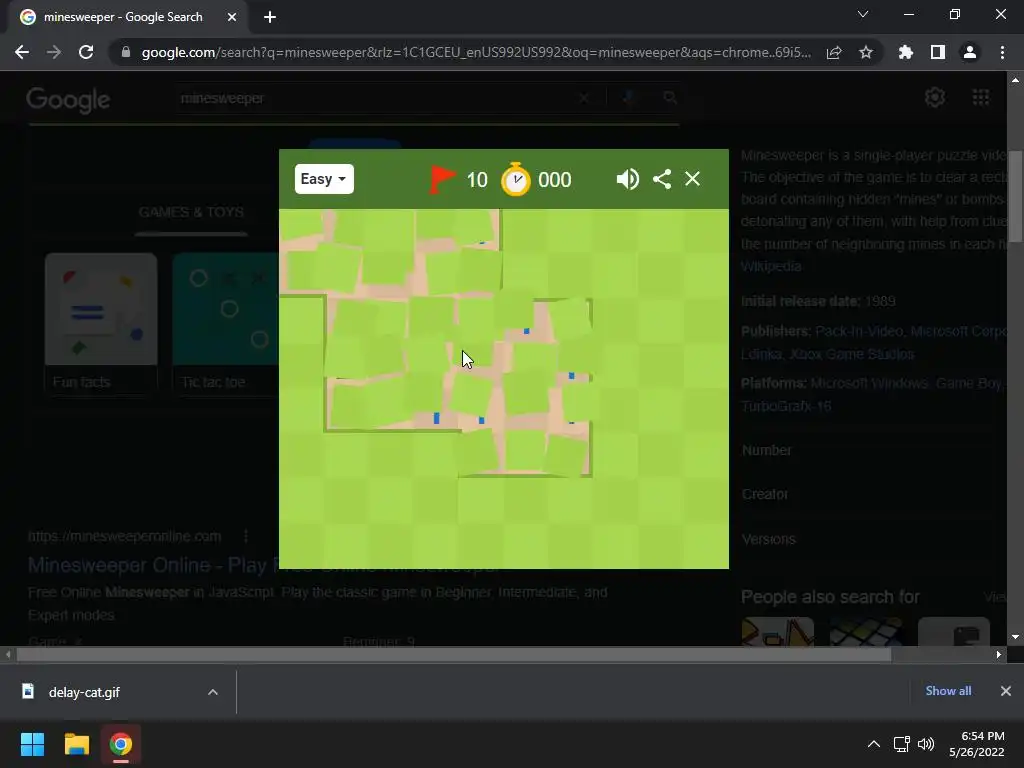Click the 'People also search for' heading

tap(830, 597)
